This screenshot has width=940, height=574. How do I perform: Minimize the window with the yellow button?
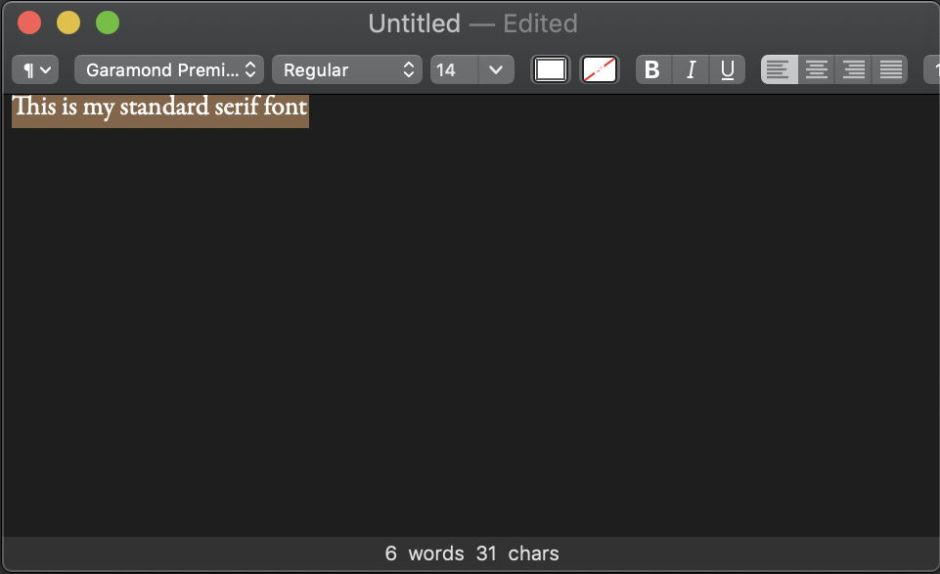(68, 22)
